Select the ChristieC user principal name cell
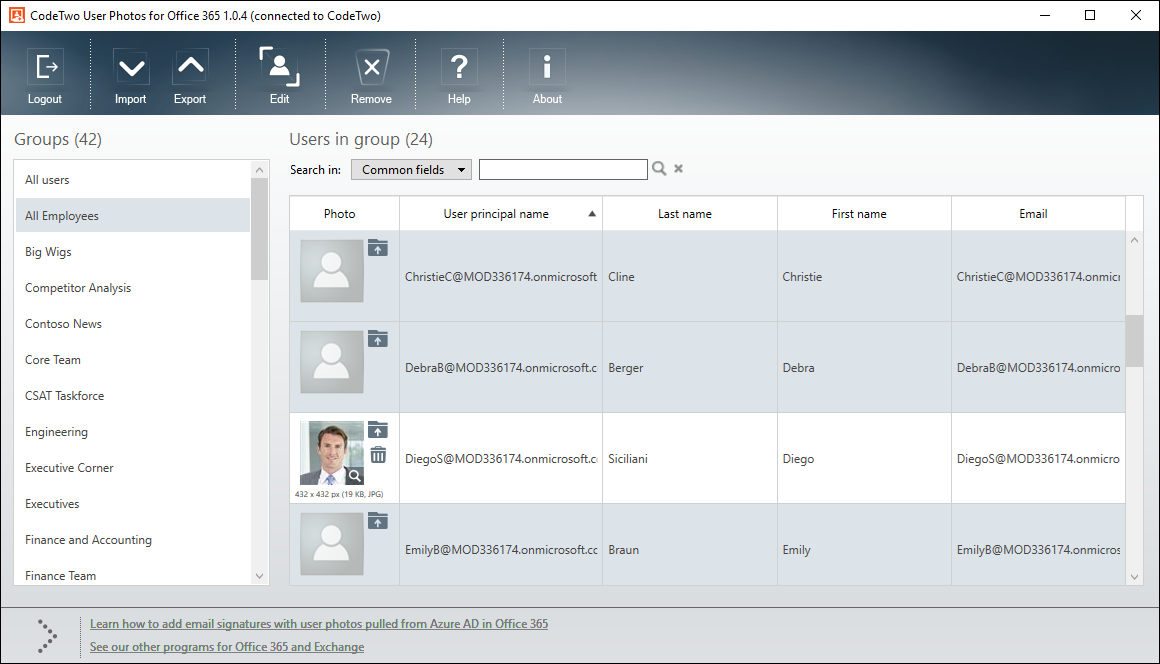 (501, 277)
